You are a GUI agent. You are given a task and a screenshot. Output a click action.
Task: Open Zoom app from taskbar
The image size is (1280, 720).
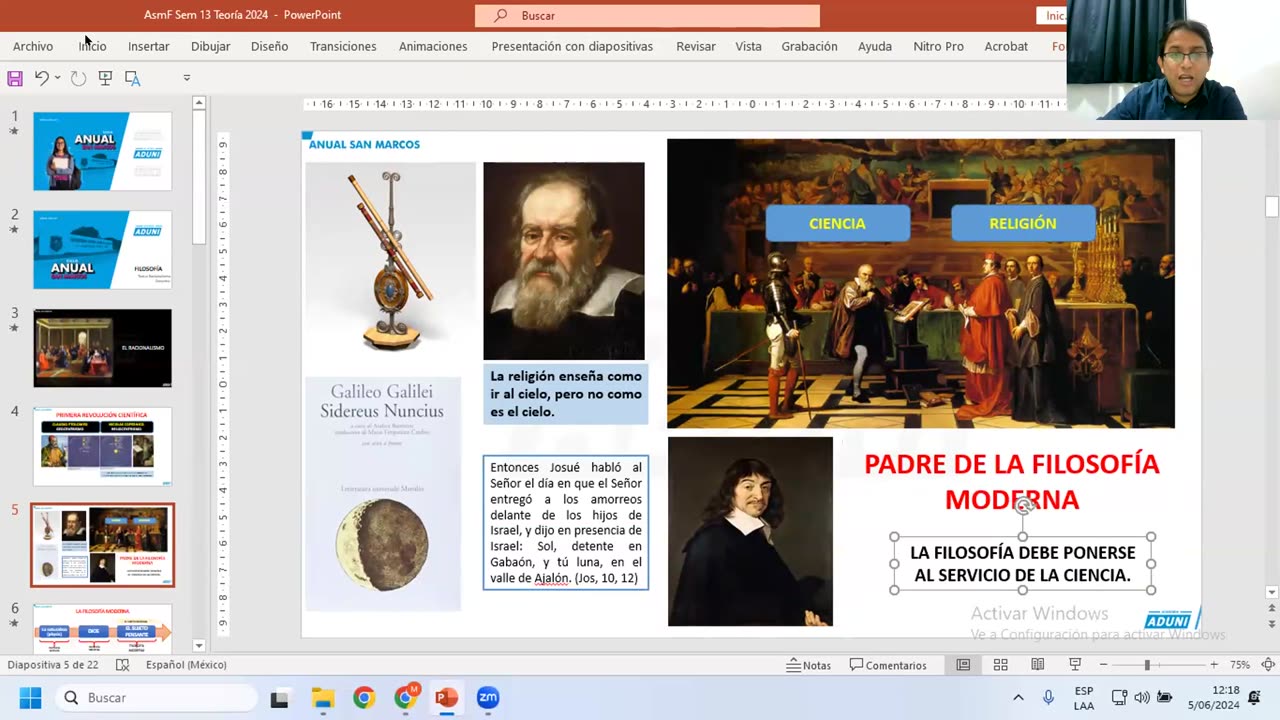click(488, 698)
